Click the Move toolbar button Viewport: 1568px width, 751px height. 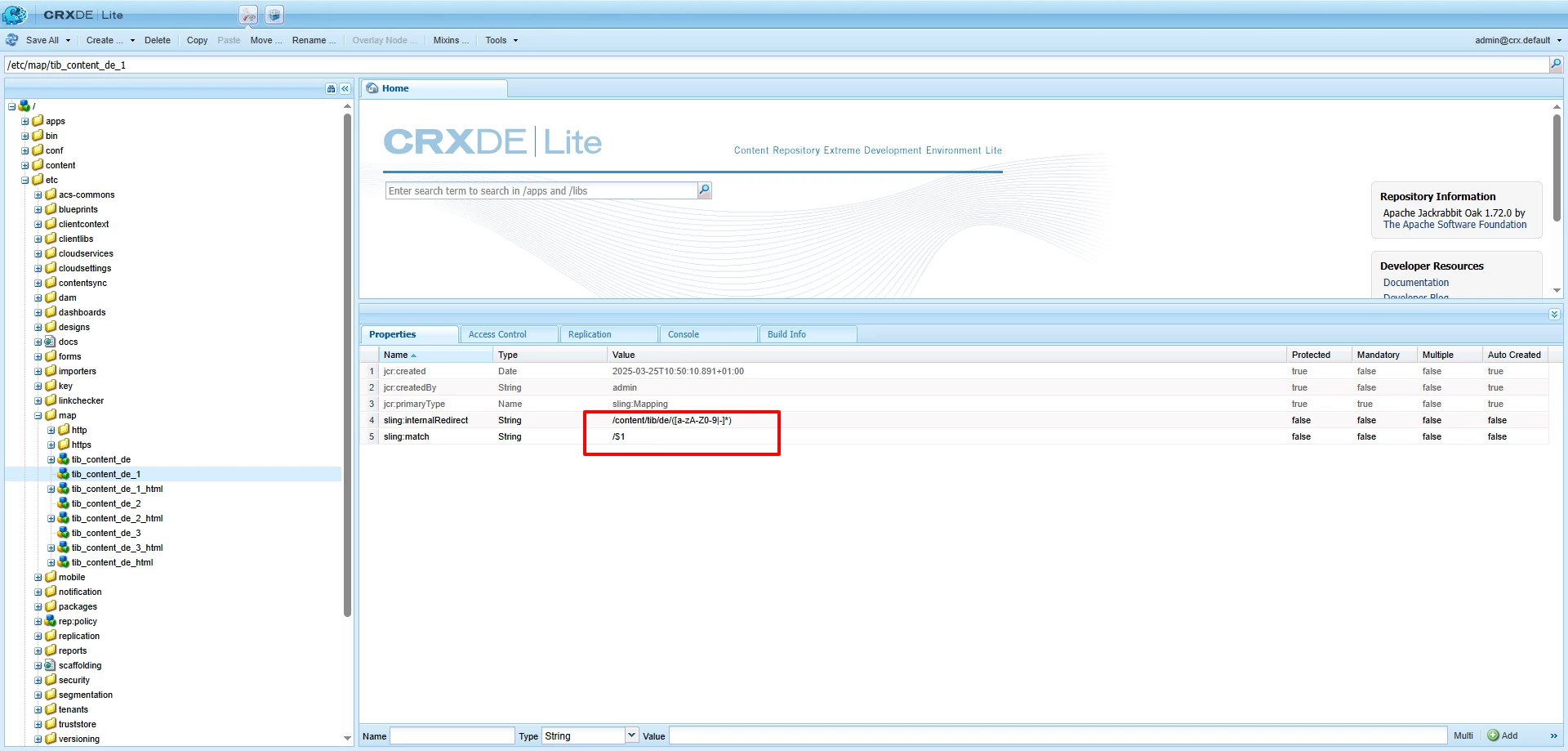(266, 40)
